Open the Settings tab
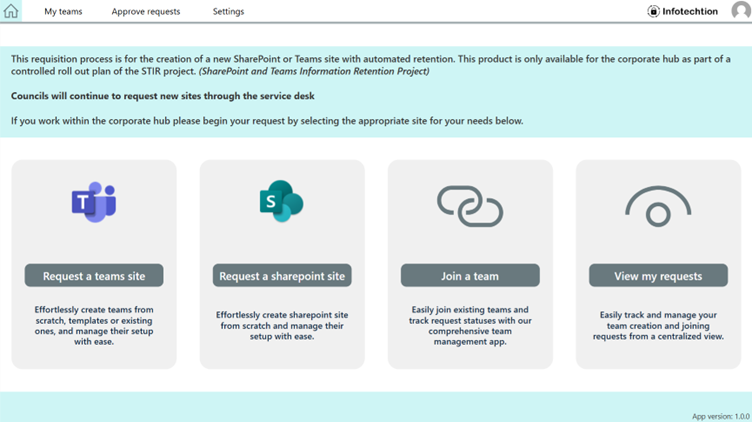The width and height of the screenshot is (752, 422). tap(228, 12)
